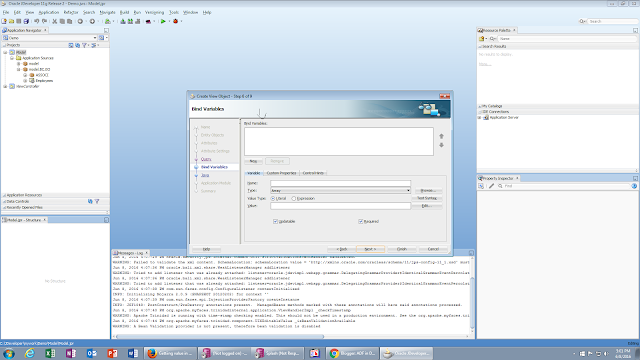The image size is (640, 360).
Task: Click the Browse button beside Type
Action: [x=428, y=191]
